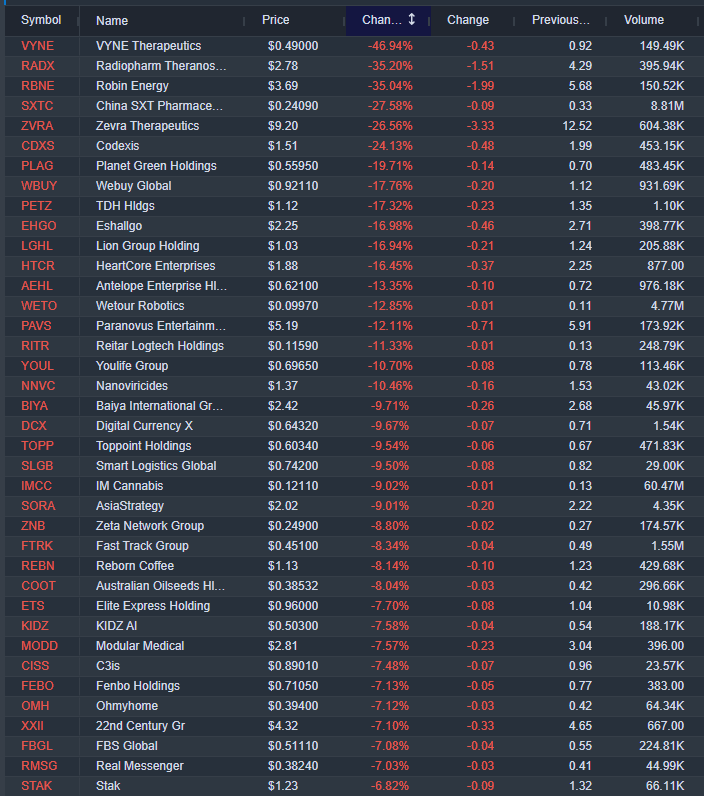The height and width of the screenshot is (796, 704).
Task: Open the ETS ticker symbol
Action: [33, 606]
